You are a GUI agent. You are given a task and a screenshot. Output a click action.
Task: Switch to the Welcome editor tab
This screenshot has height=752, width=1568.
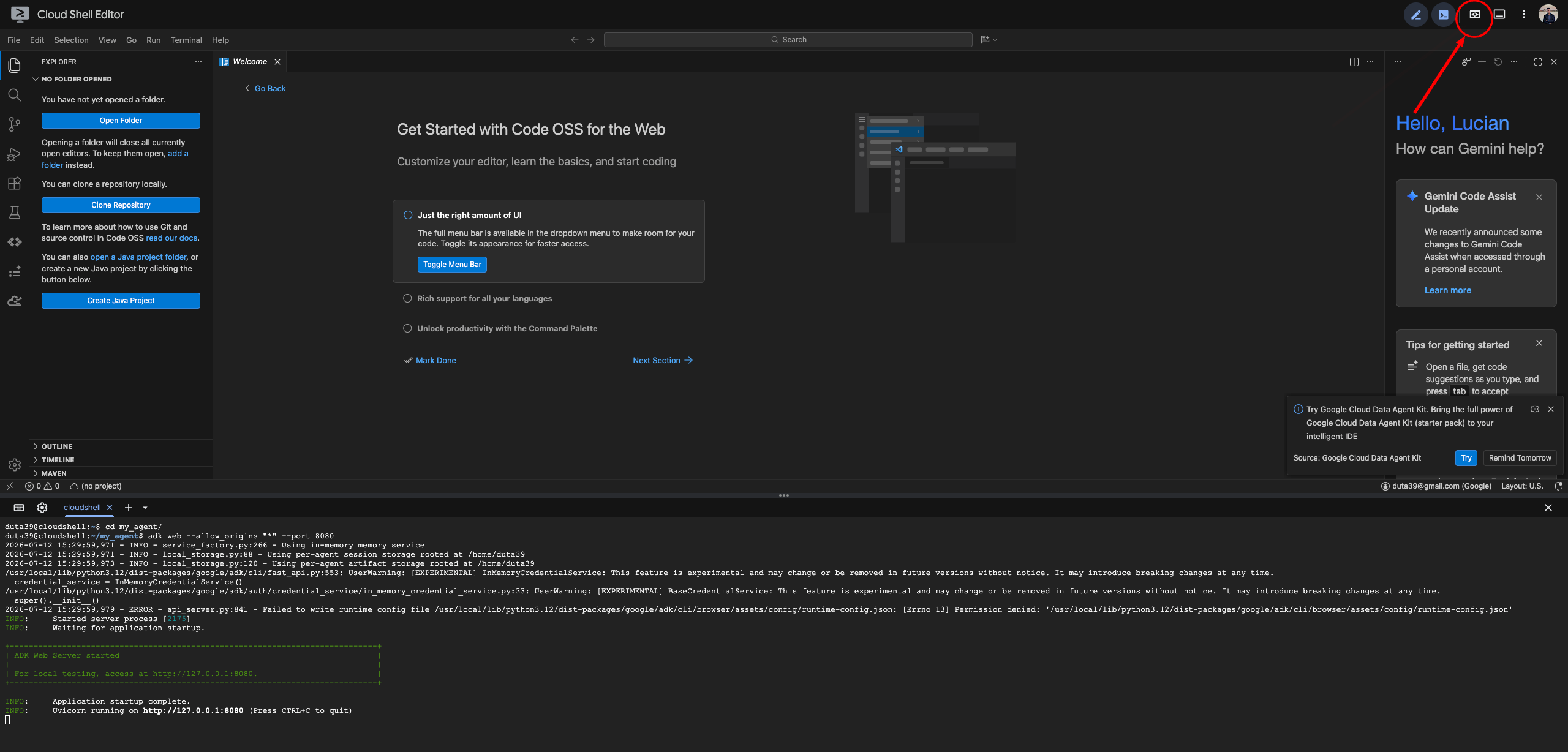[250, 62]
